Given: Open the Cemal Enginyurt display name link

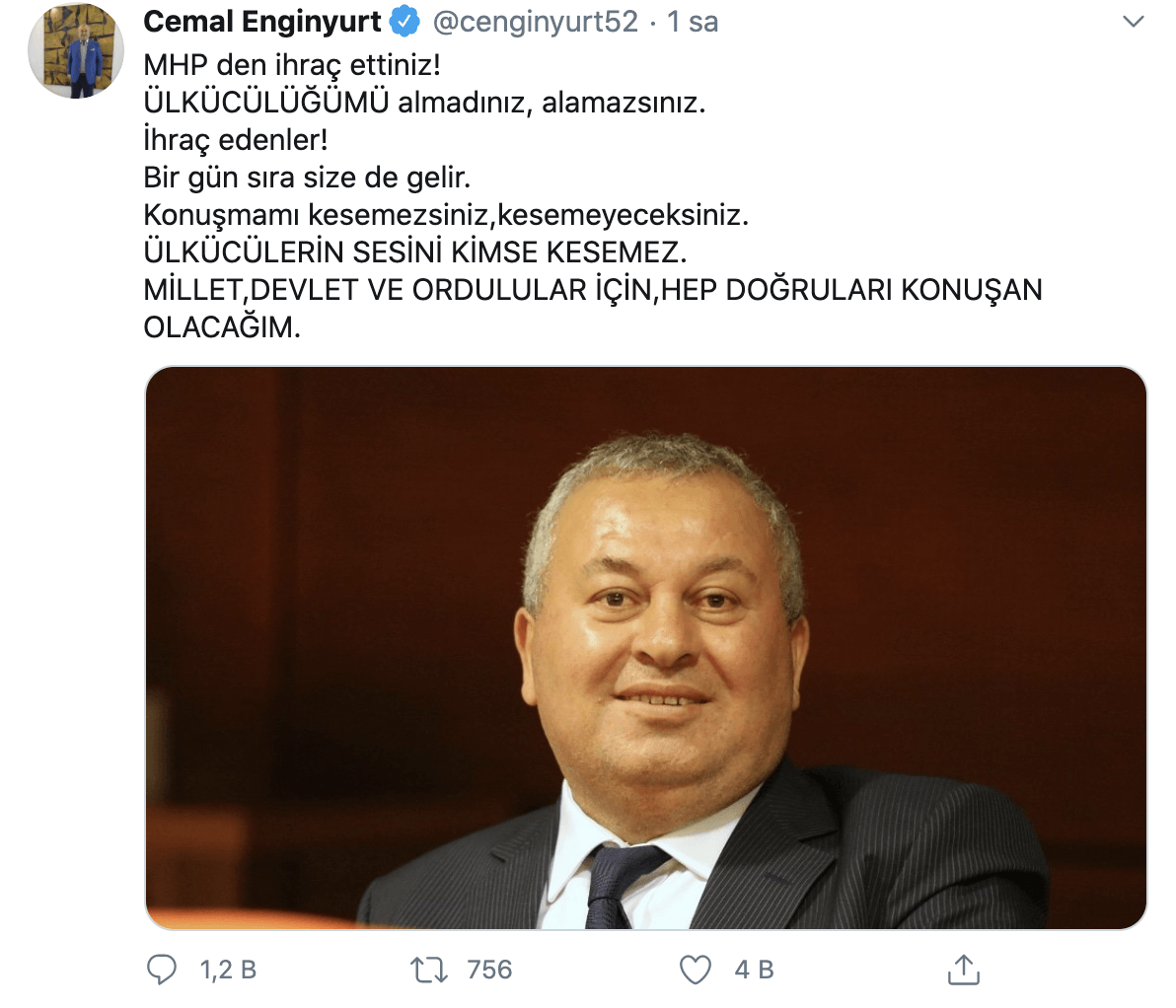Looking at the screenshot, I should pyautogui.click(x=261, y=22).
